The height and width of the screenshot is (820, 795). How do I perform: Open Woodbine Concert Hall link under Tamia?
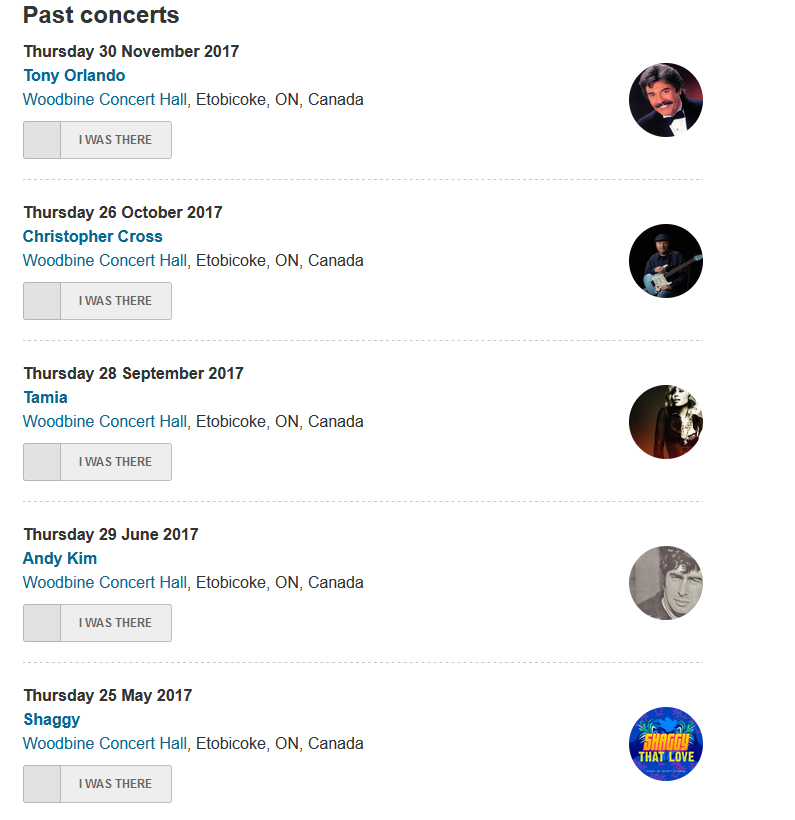click(x=105, y=422)
